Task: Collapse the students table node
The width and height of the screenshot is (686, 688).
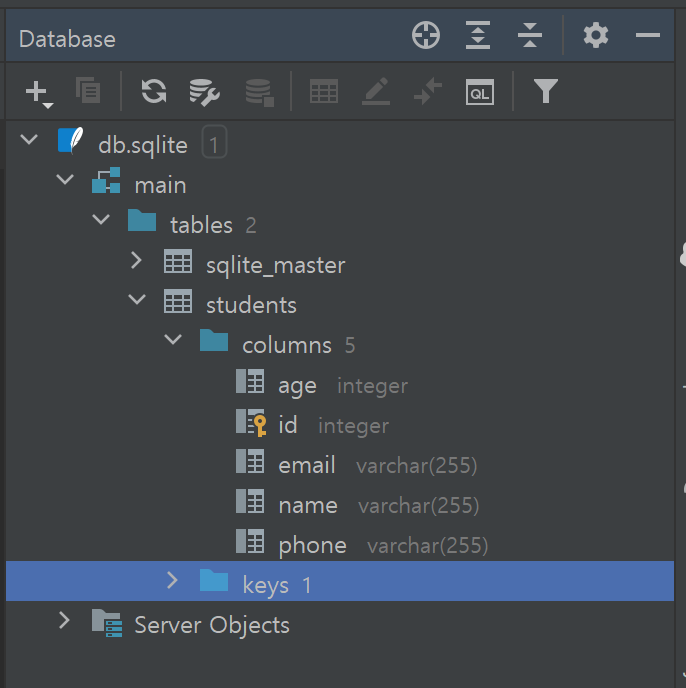Action: [x=137, y=299]
